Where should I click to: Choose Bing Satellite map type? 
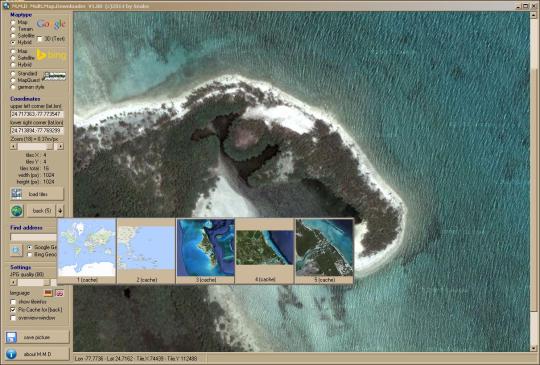(x=13, y=58)
